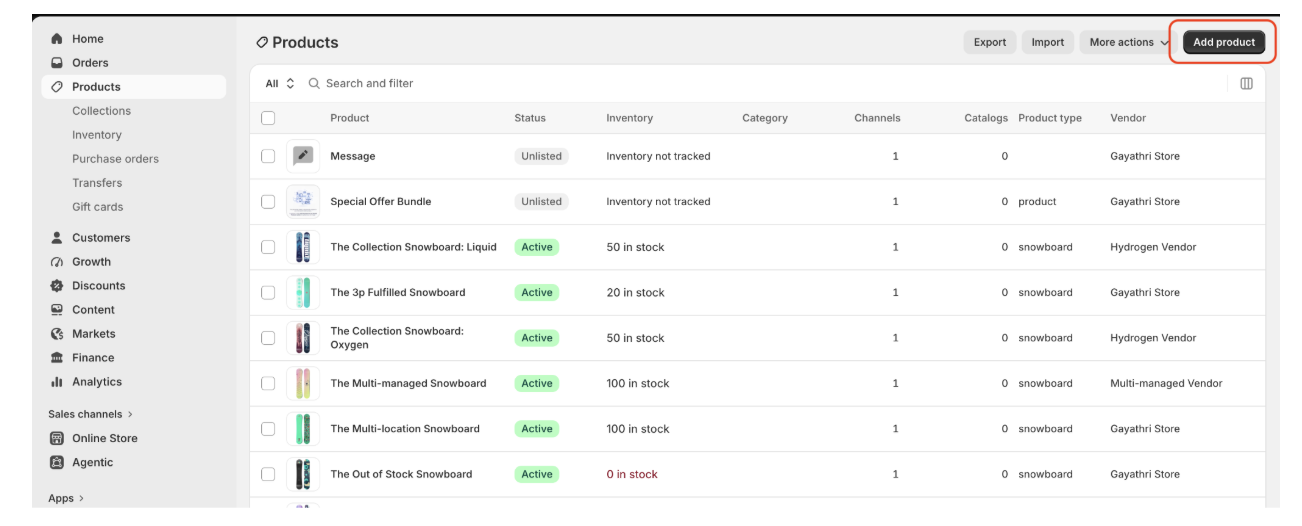
Task: Click the Finance bank icon
Action: coord(57,358)
